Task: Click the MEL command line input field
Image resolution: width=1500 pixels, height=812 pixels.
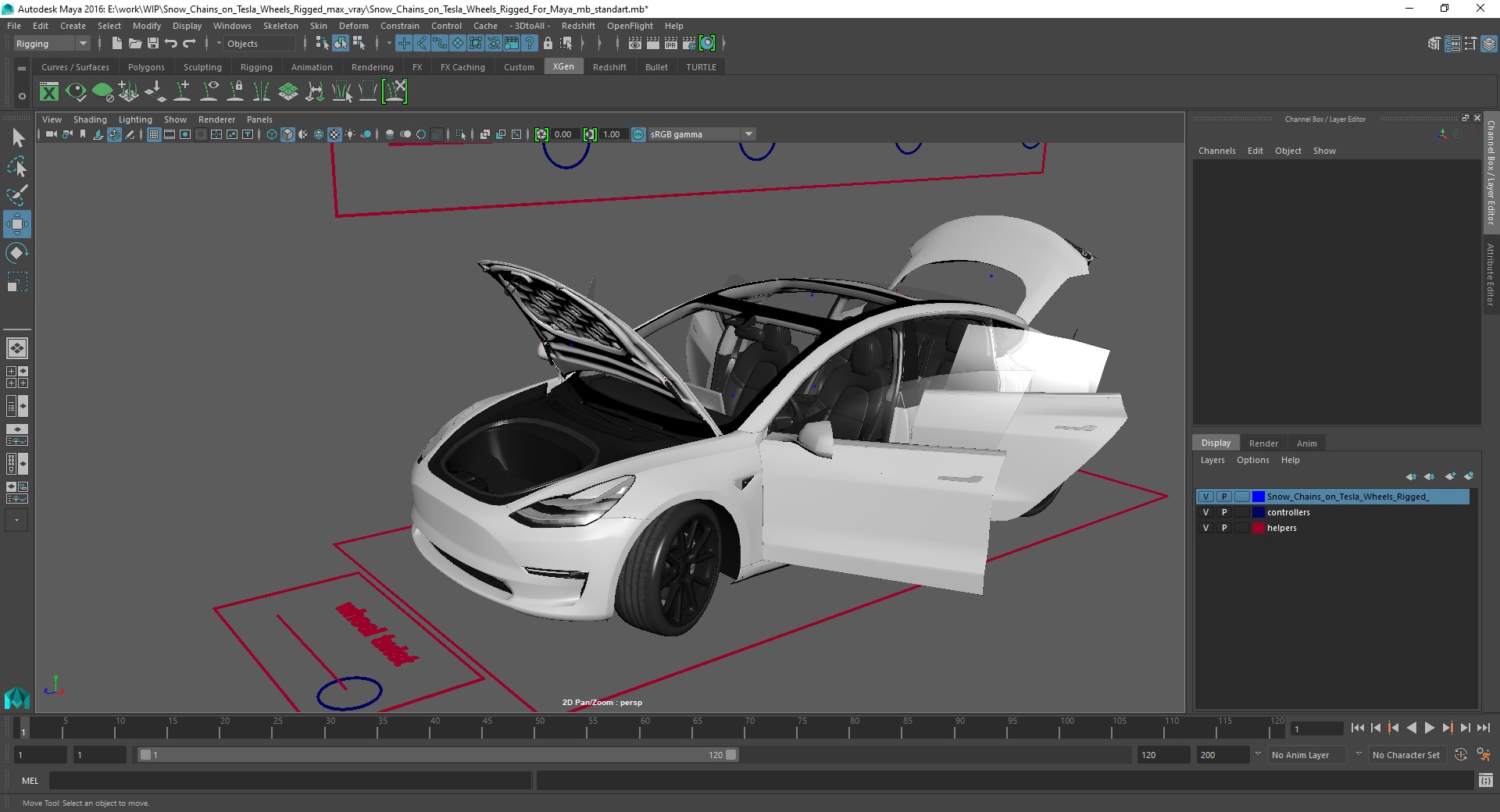Action: (290, 780)
